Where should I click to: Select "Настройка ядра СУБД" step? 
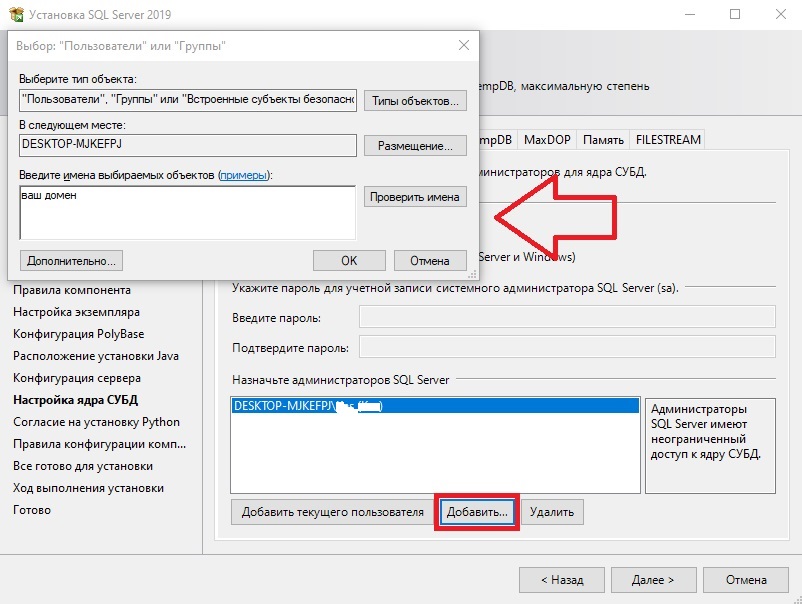[x=76, y=400]
